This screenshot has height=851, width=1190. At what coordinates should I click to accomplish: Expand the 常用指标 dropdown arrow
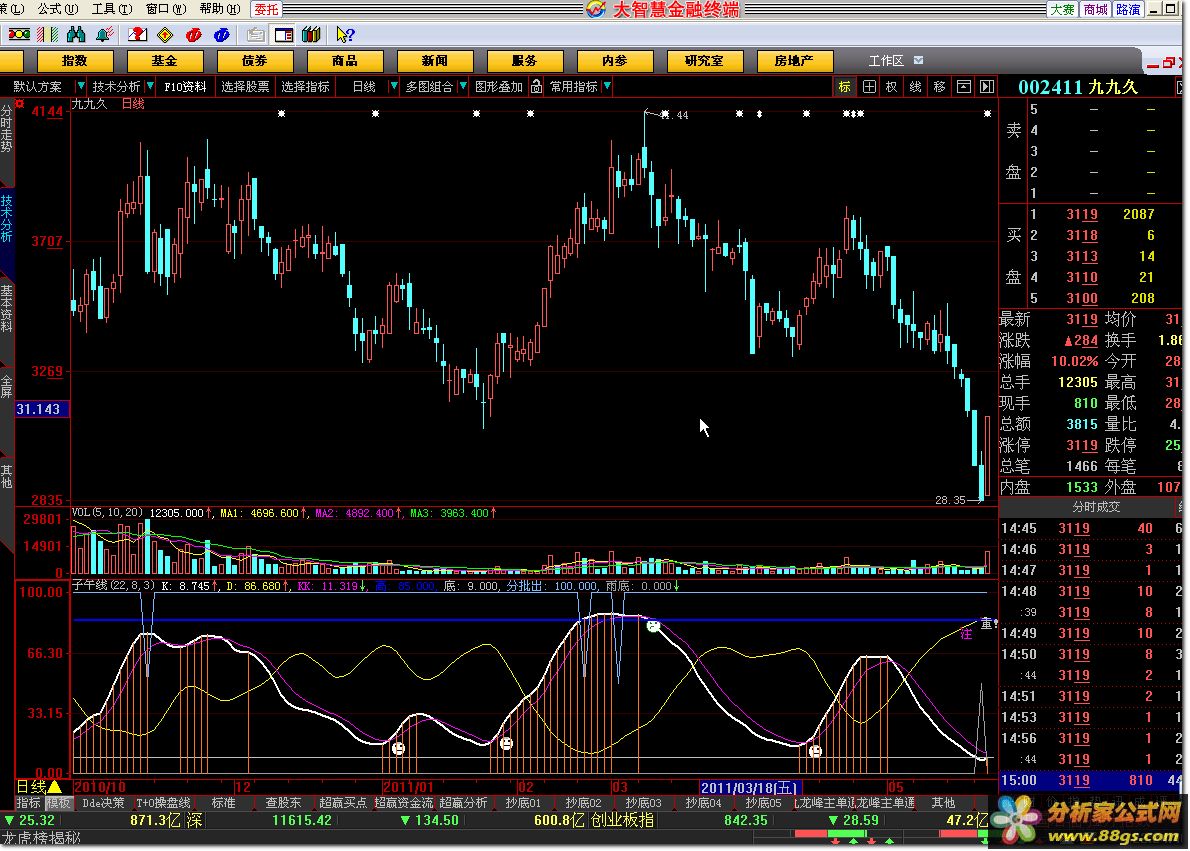coord(607,87)
